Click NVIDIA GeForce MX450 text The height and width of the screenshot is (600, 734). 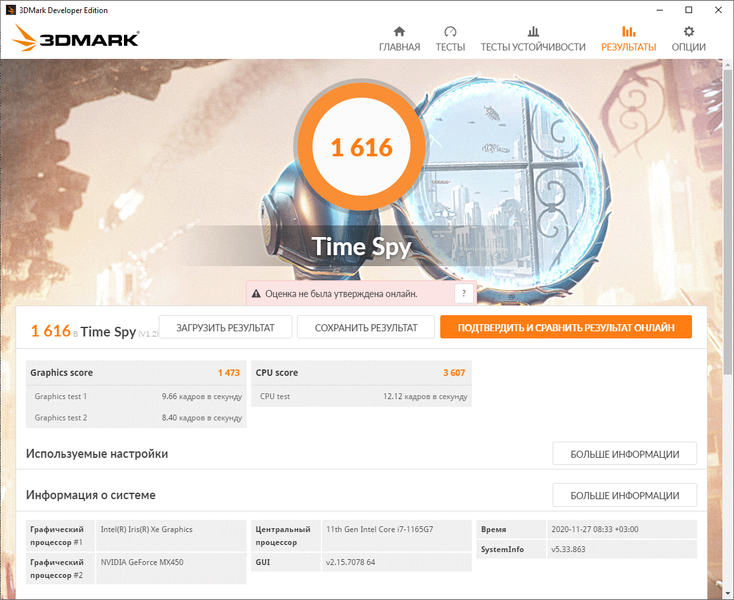point(142,562)
